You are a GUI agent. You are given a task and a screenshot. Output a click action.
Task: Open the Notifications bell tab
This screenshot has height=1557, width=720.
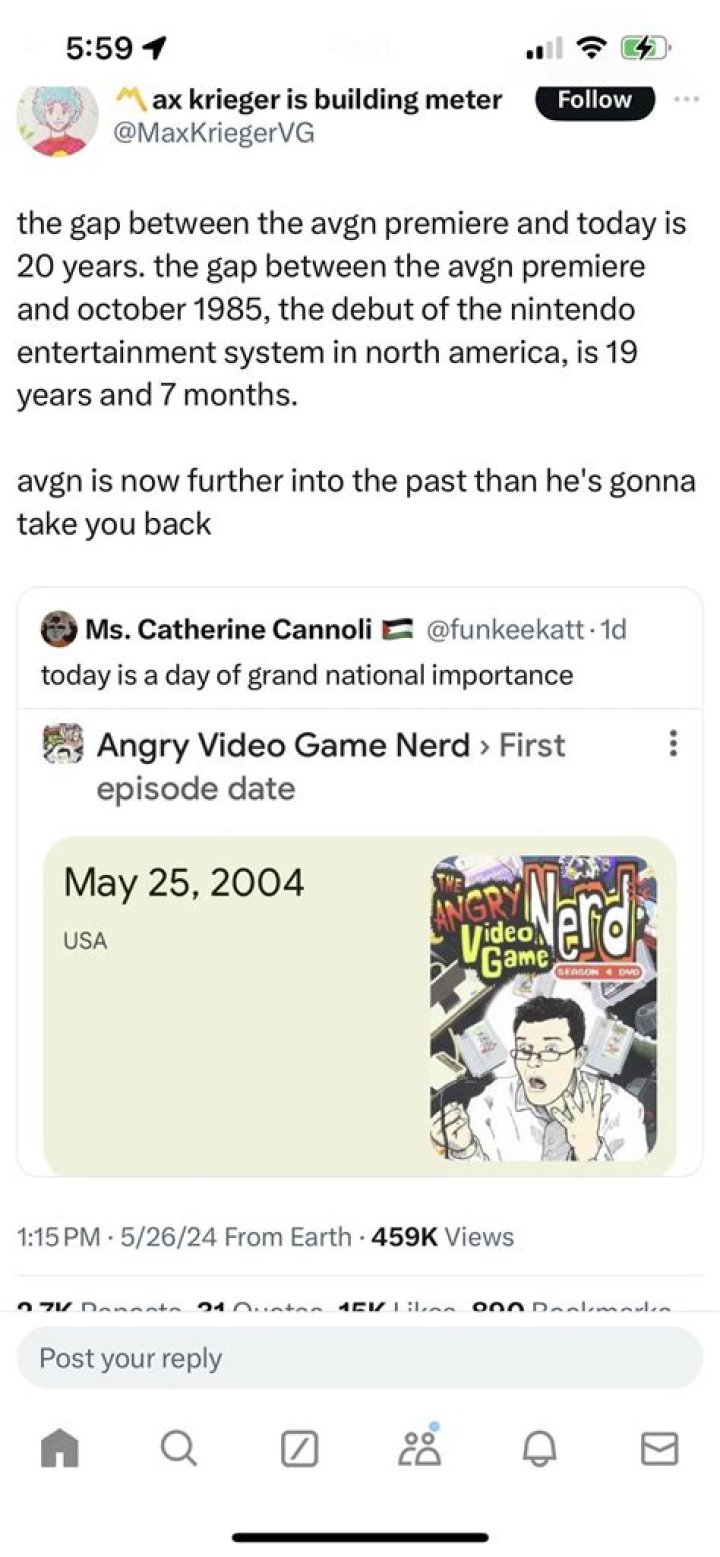(539, 1449)
